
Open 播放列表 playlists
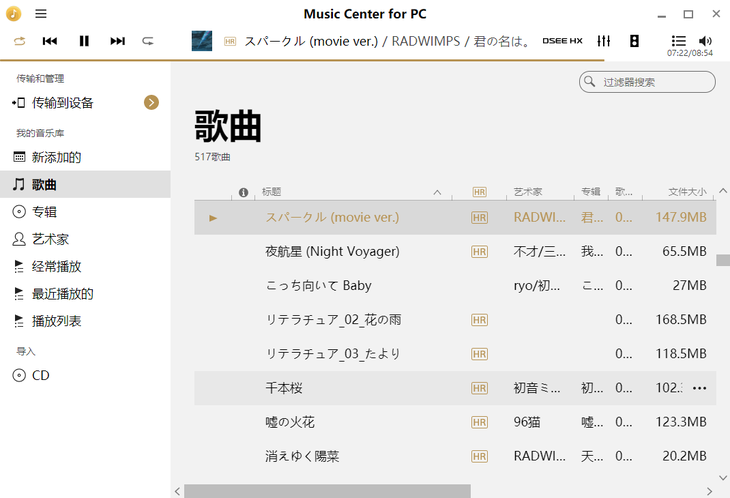85,321
